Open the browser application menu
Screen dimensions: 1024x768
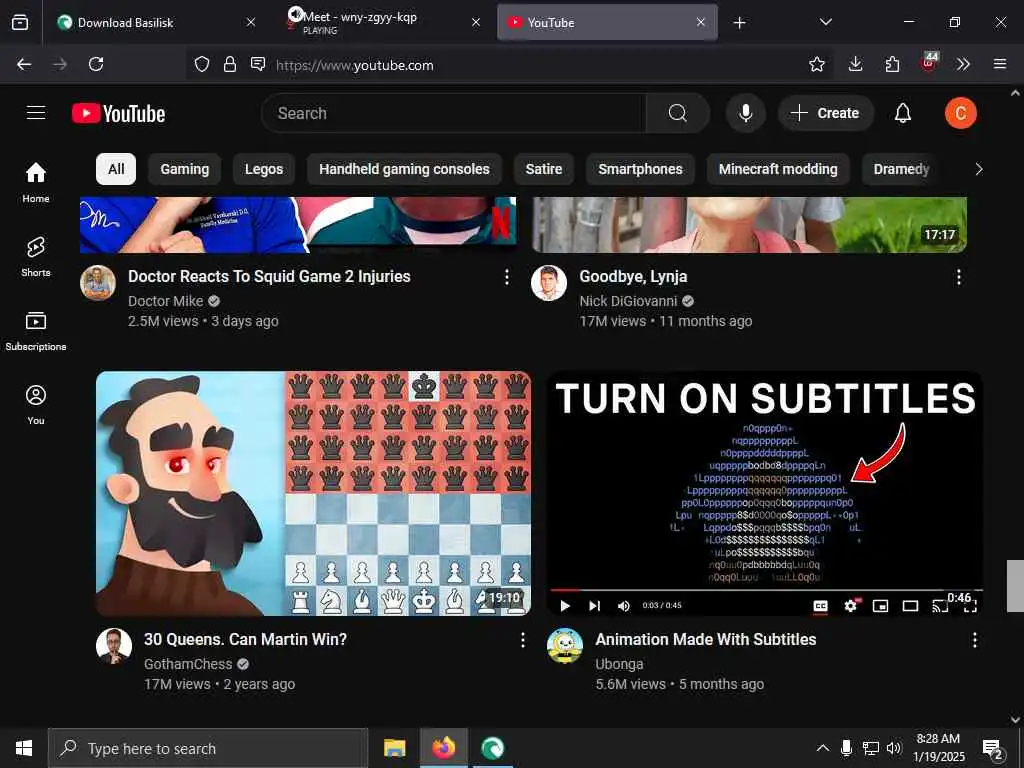[999, 64]
